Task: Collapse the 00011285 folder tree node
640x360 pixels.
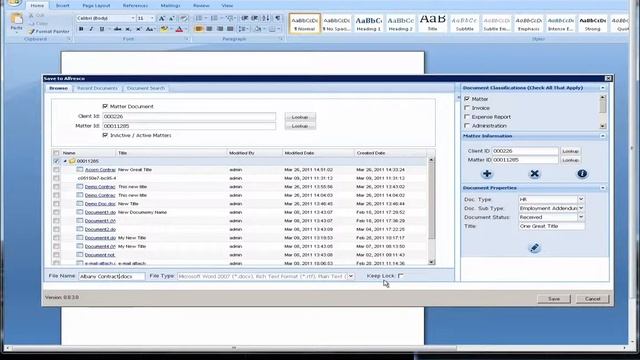Action: (x=65, y=161)
